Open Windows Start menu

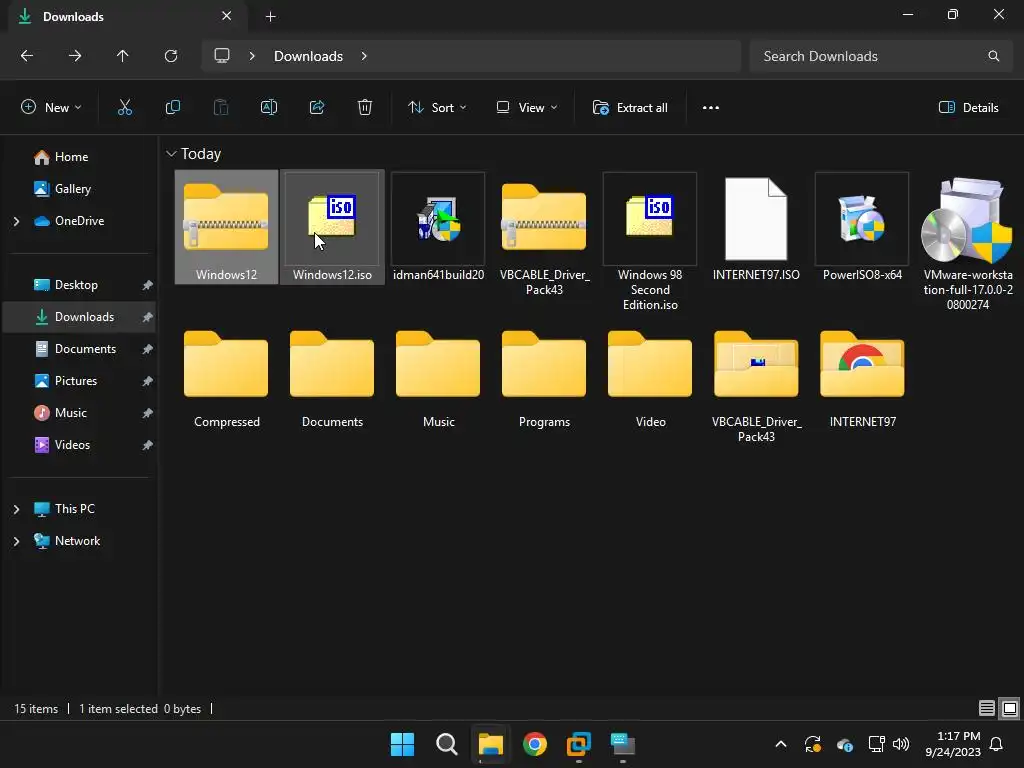(402, 744)
